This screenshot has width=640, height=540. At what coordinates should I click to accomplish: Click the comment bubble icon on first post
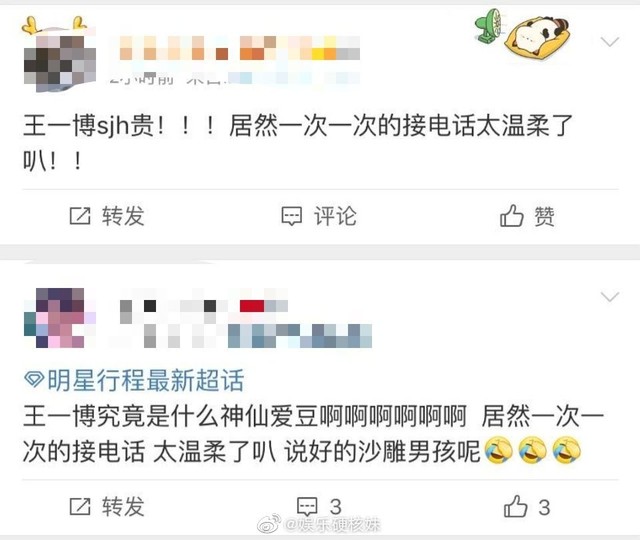click(x=292, y=216)
